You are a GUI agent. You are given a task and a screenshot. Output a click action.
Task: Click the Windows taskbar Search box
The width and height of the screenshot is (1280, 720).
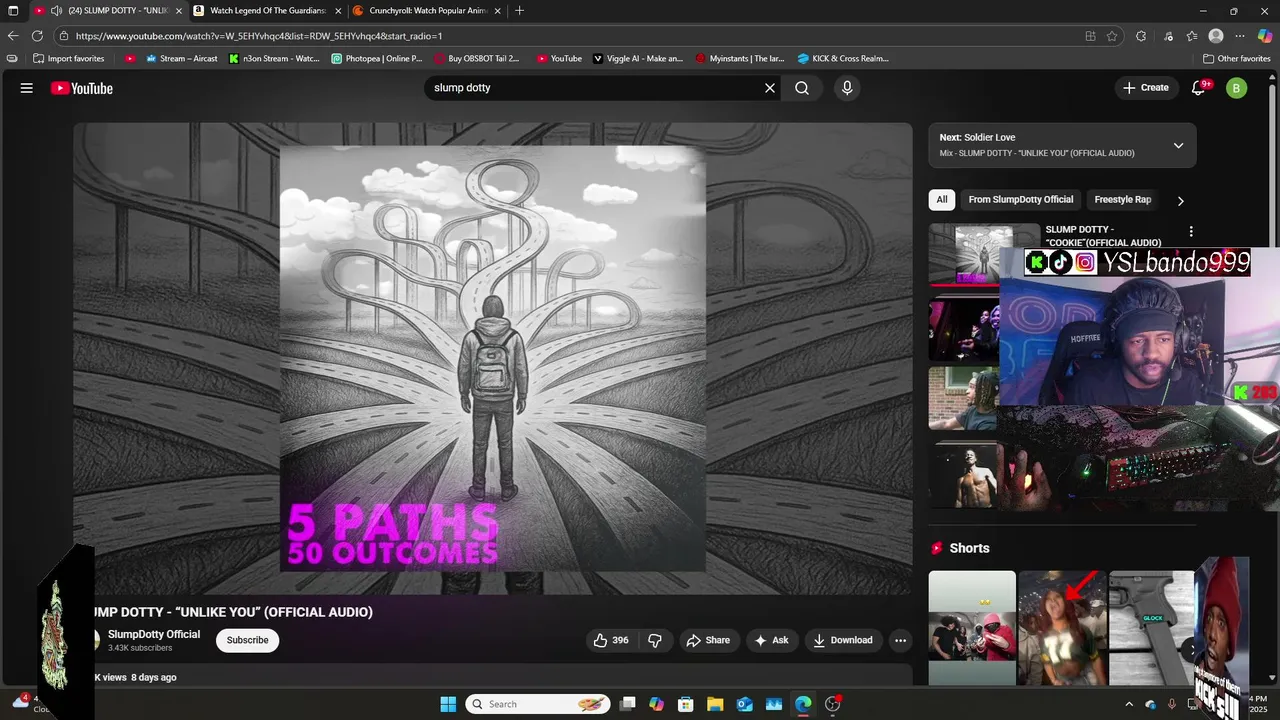coord(540,704)
